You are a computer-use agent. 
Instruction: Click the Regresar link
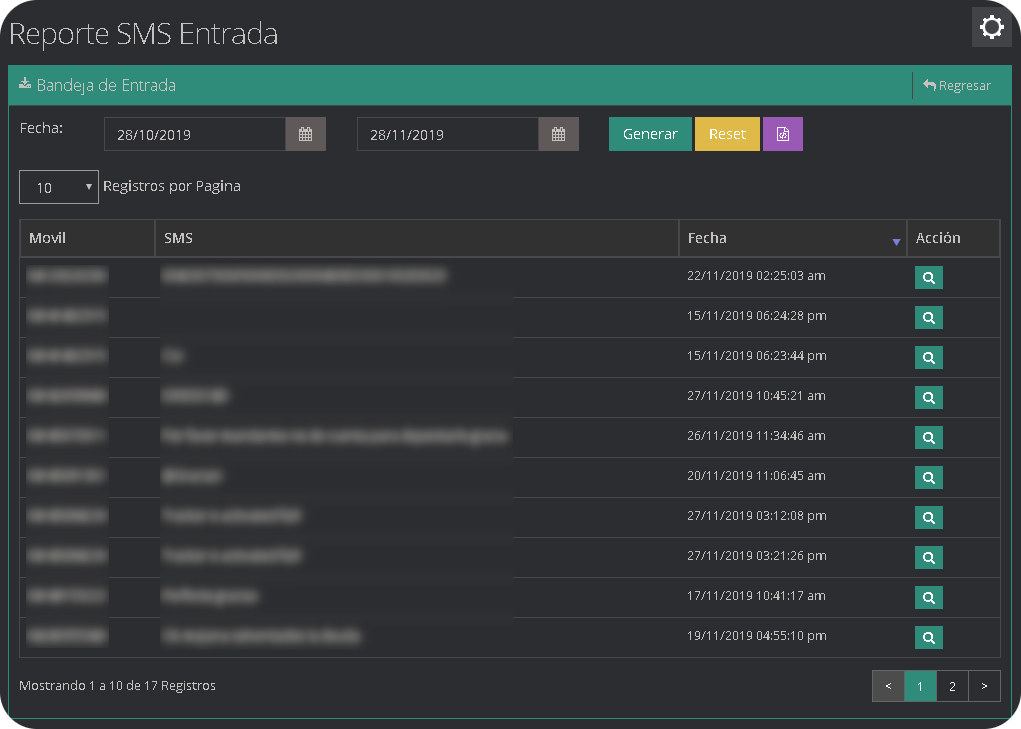[957, 86]
